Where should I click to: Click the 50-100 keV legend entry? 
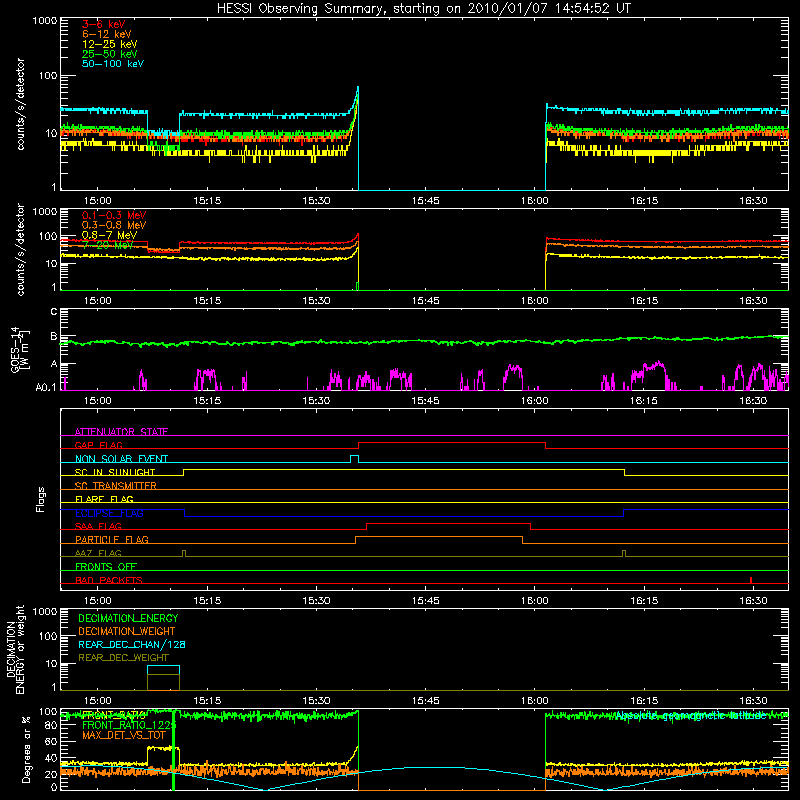[113, 64]
